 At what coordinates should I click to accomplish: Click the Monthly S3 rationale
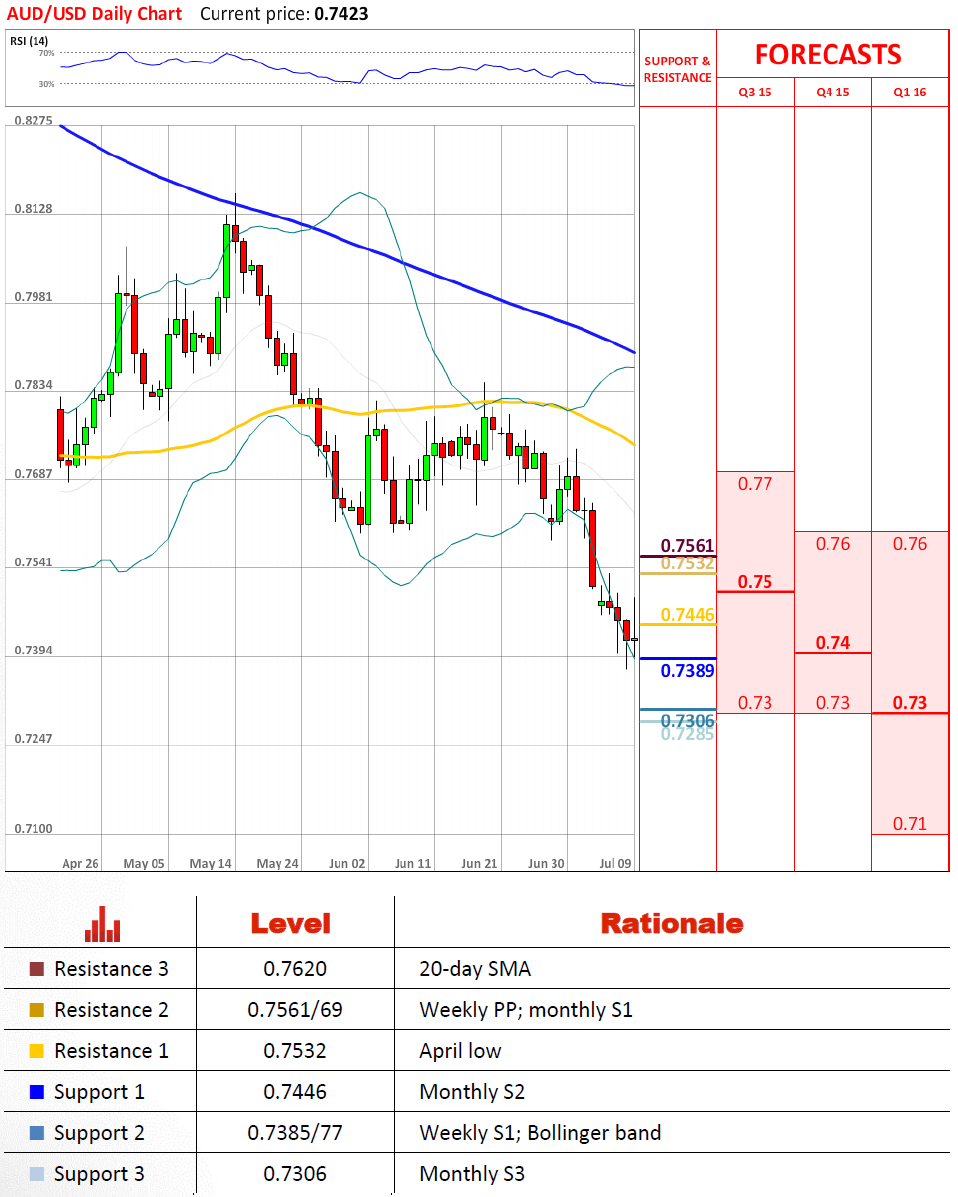[x=472, y=1174]
